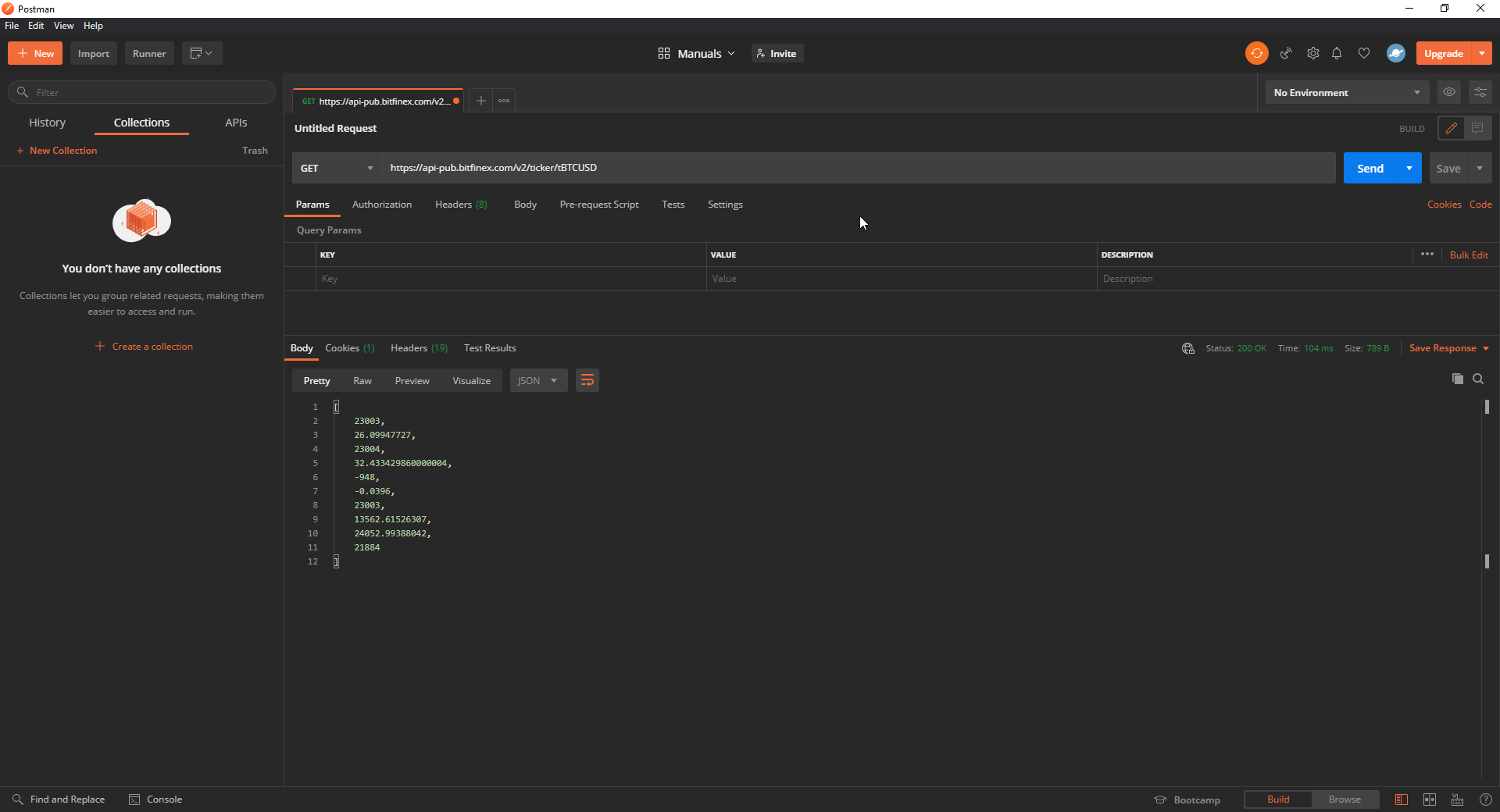Click the Key query param field
Viewport: 1500px width, 812px height.
(x=511, y=279)
